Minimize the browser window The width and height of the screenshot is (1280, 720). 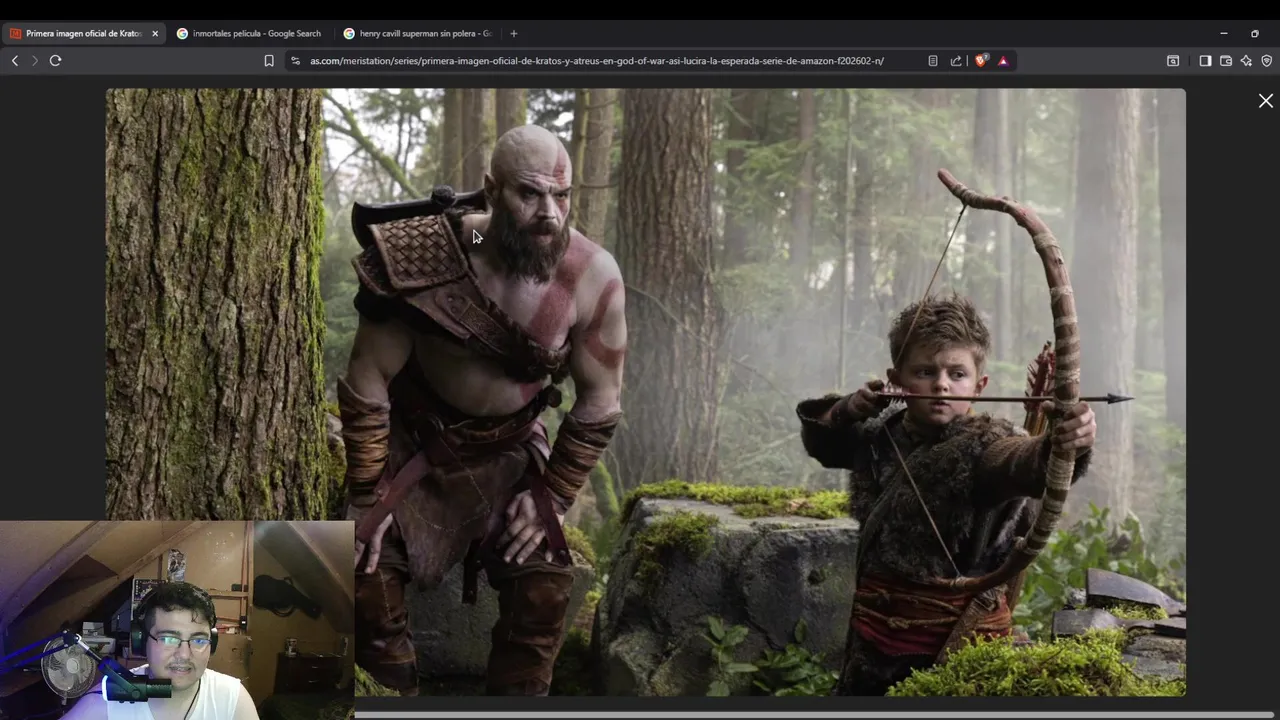pos(1223,33)
